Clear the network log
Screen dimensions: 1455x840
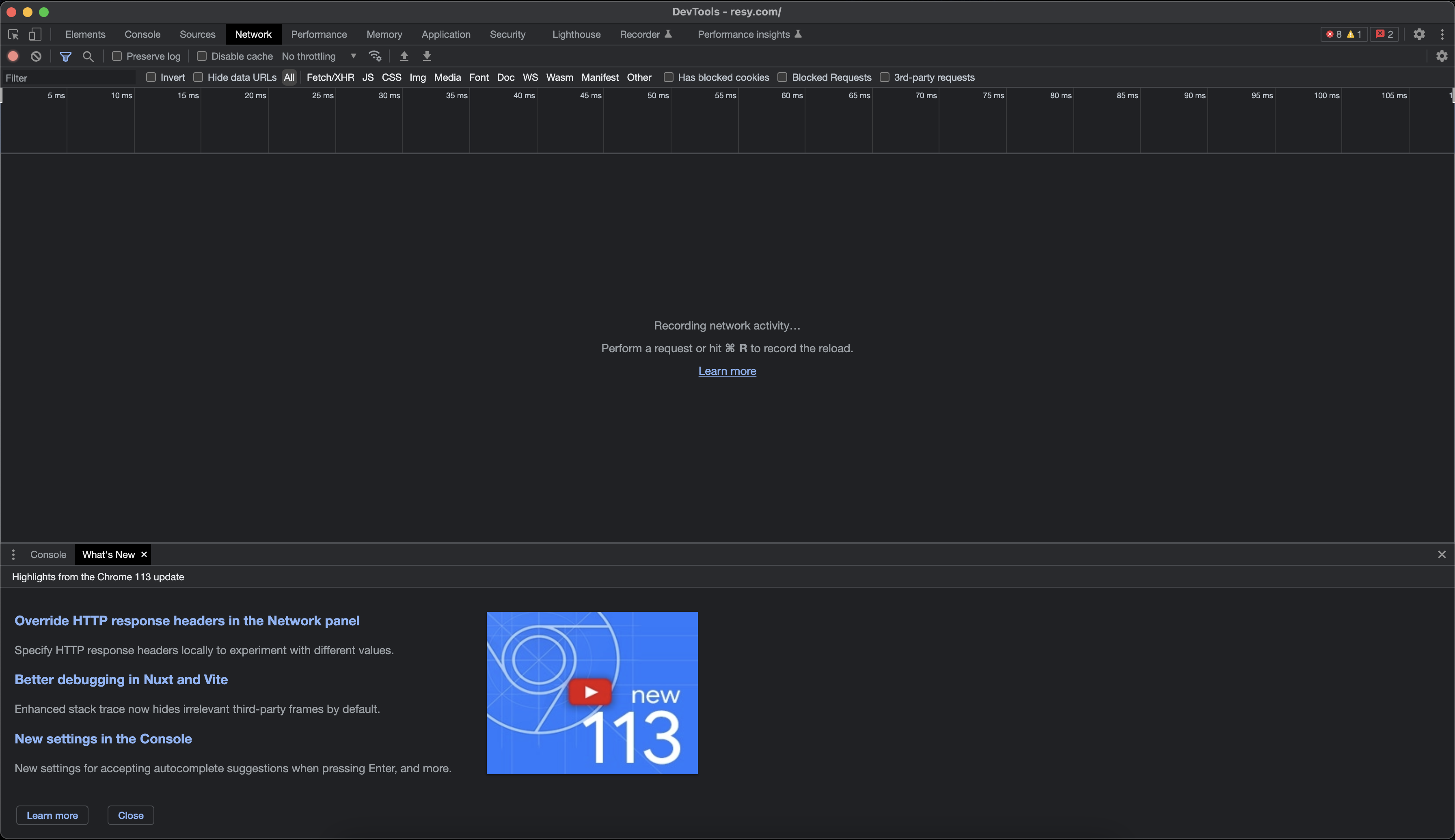[x=37, y=56]
